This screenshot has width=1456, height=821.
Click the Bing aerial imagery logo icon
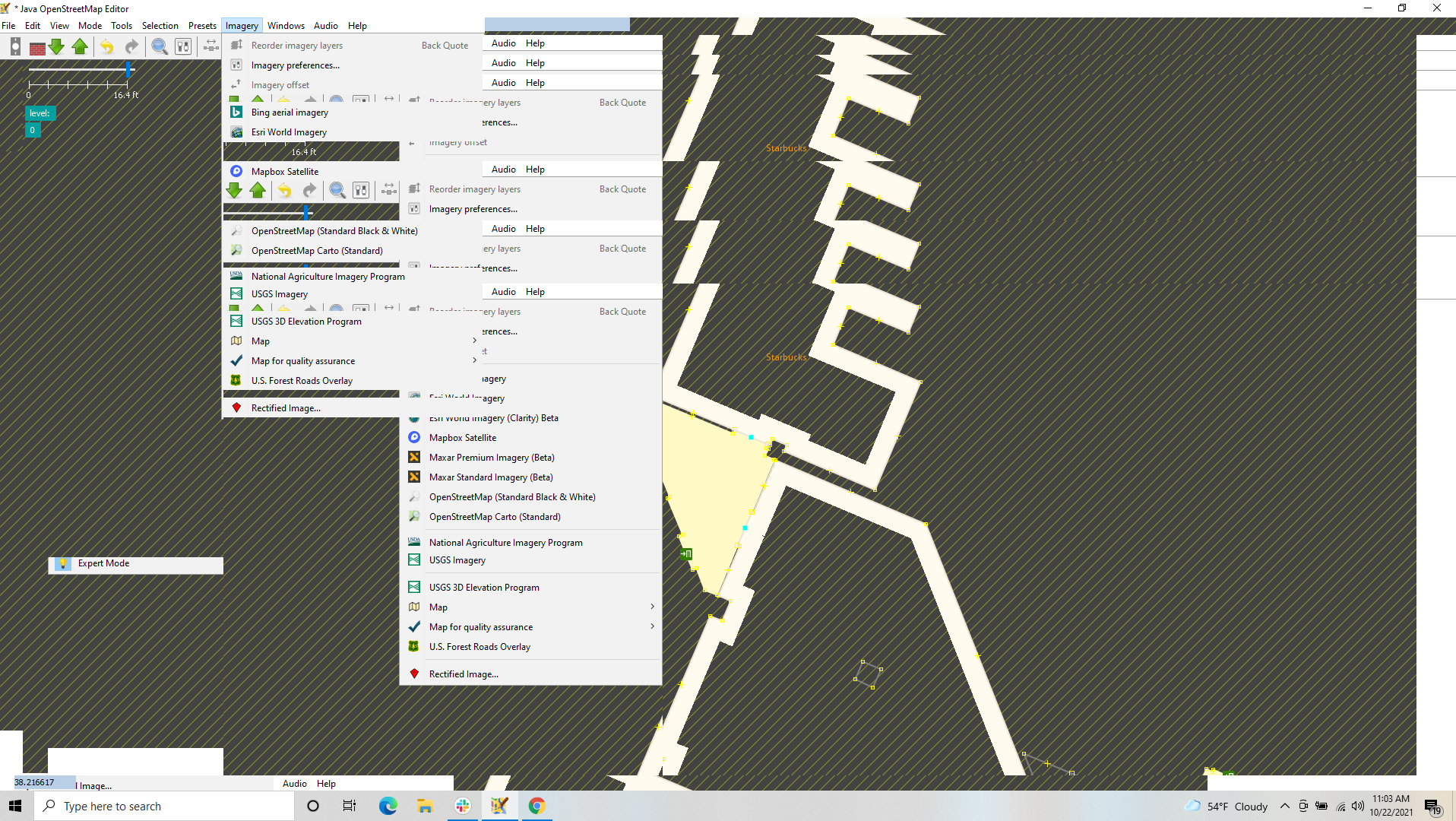(x=236, y=112)
